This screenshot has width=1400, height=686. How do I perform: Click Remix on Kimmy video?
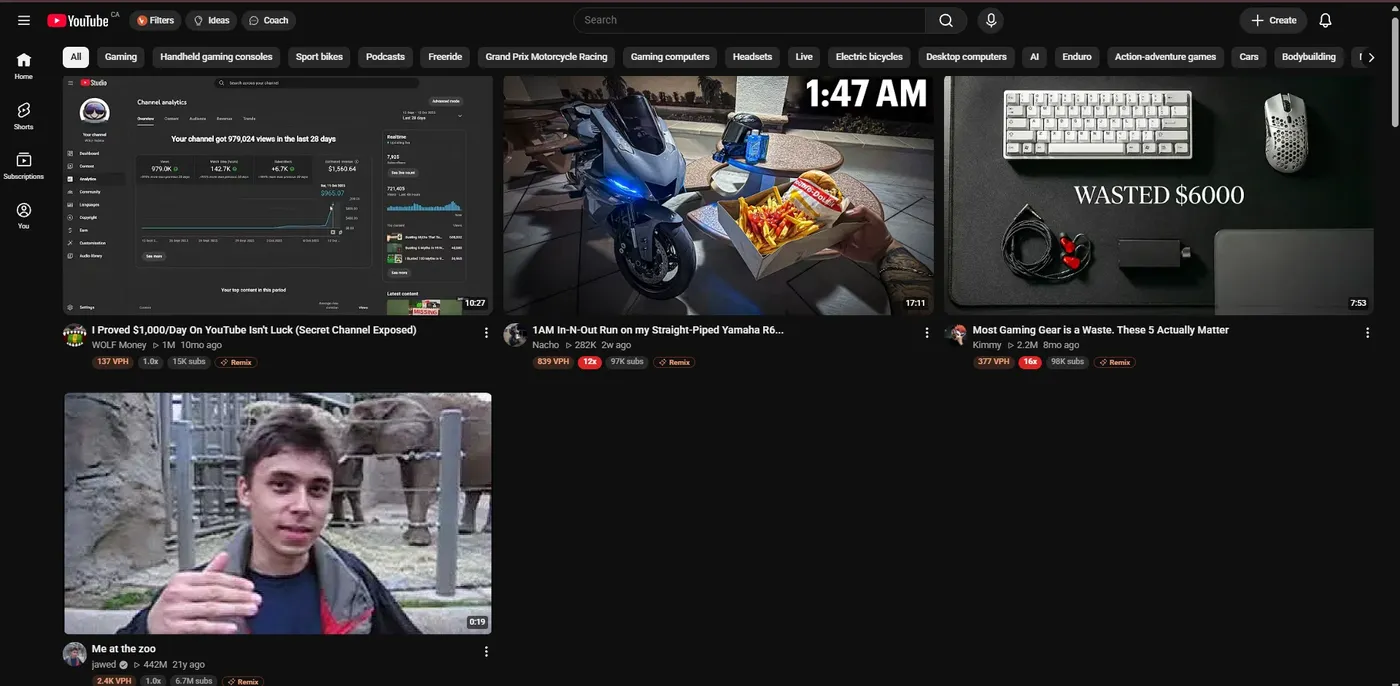point(1116,362)
